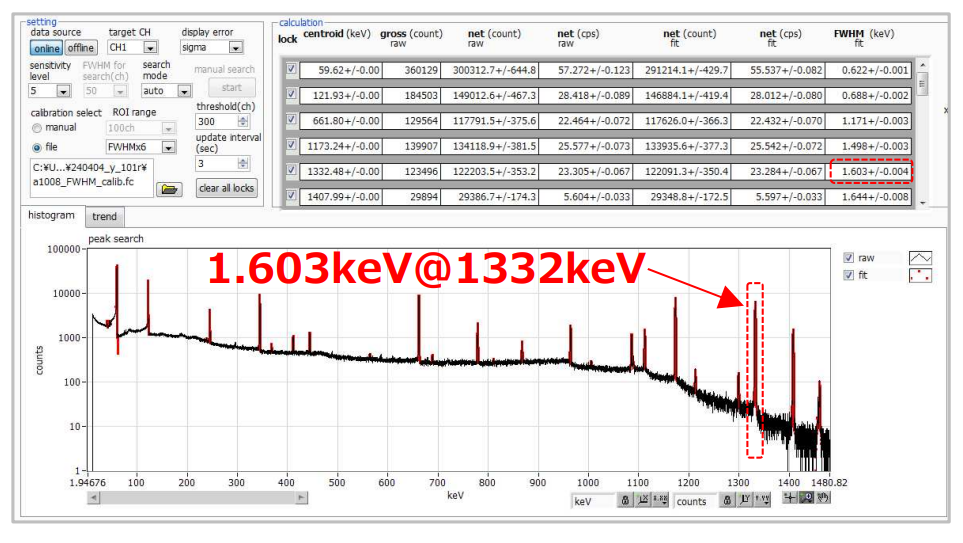Switch to the trend tab
The image size is (963, 543).
(104, 216)
